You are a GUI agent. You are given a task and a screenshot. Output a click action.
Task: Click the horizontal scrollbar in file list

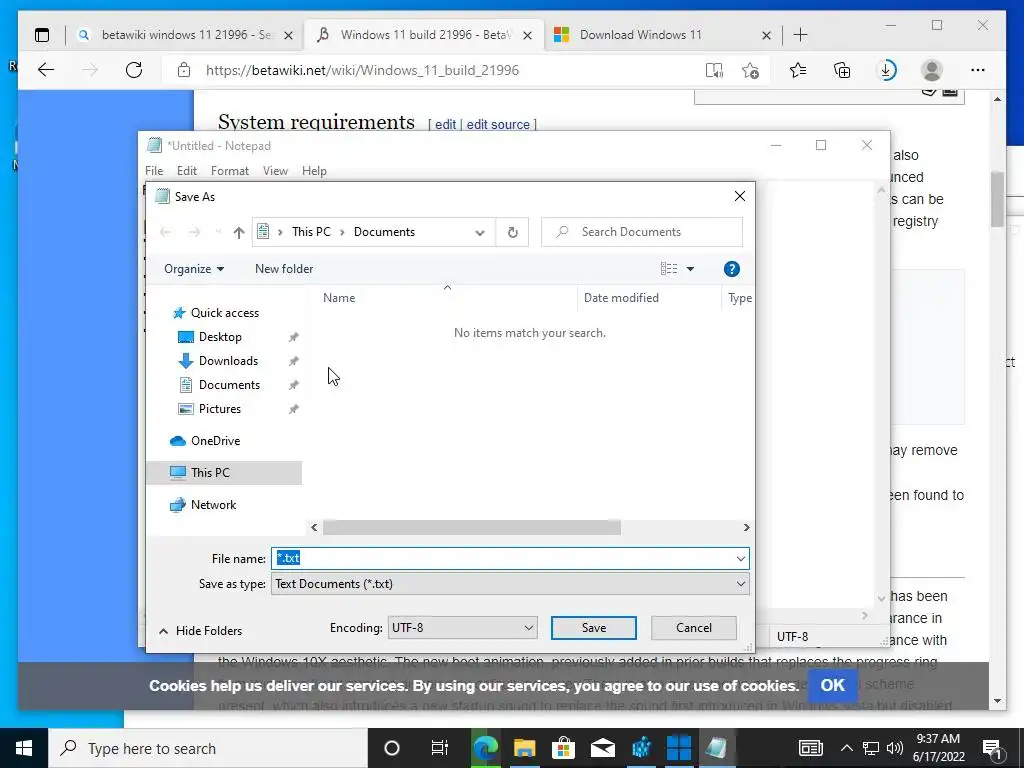point(472,528)
